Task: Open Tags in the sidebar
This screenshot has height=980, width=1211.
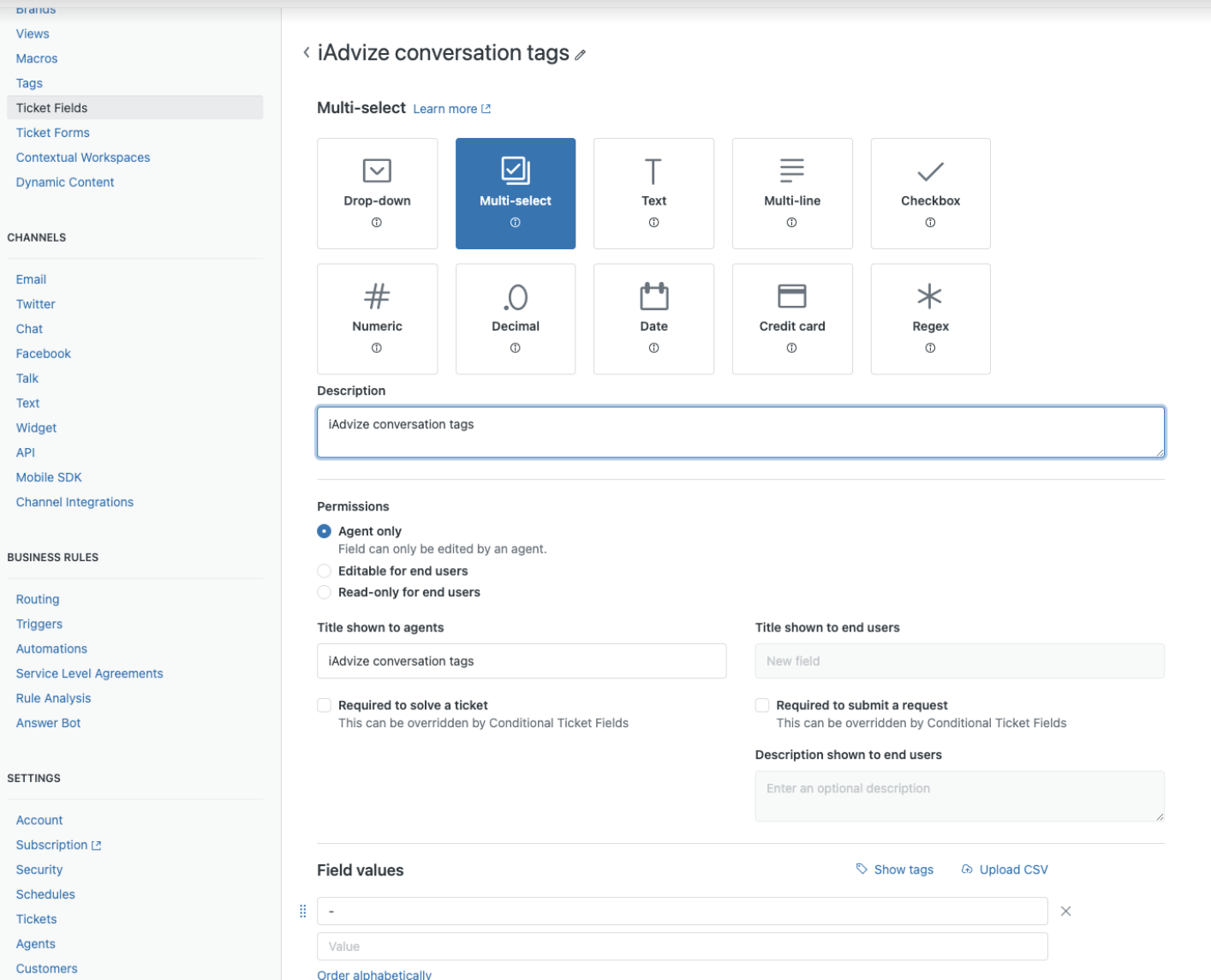Action: coord(29,83)
